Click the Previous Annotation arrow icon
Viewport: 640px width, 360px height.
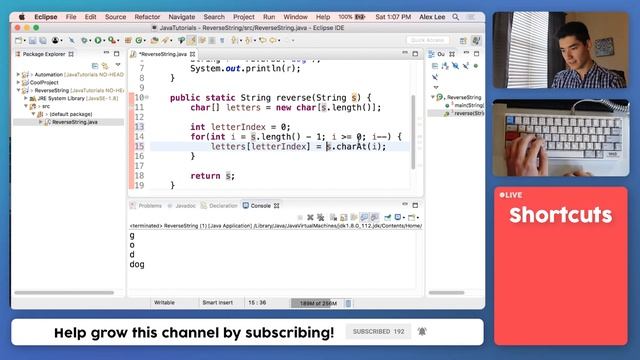pyautogui.click(x=248, y=40)
